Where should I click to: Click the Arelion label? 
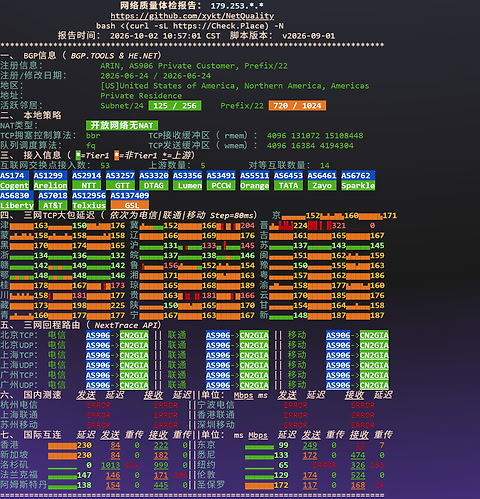pos(50,185)
